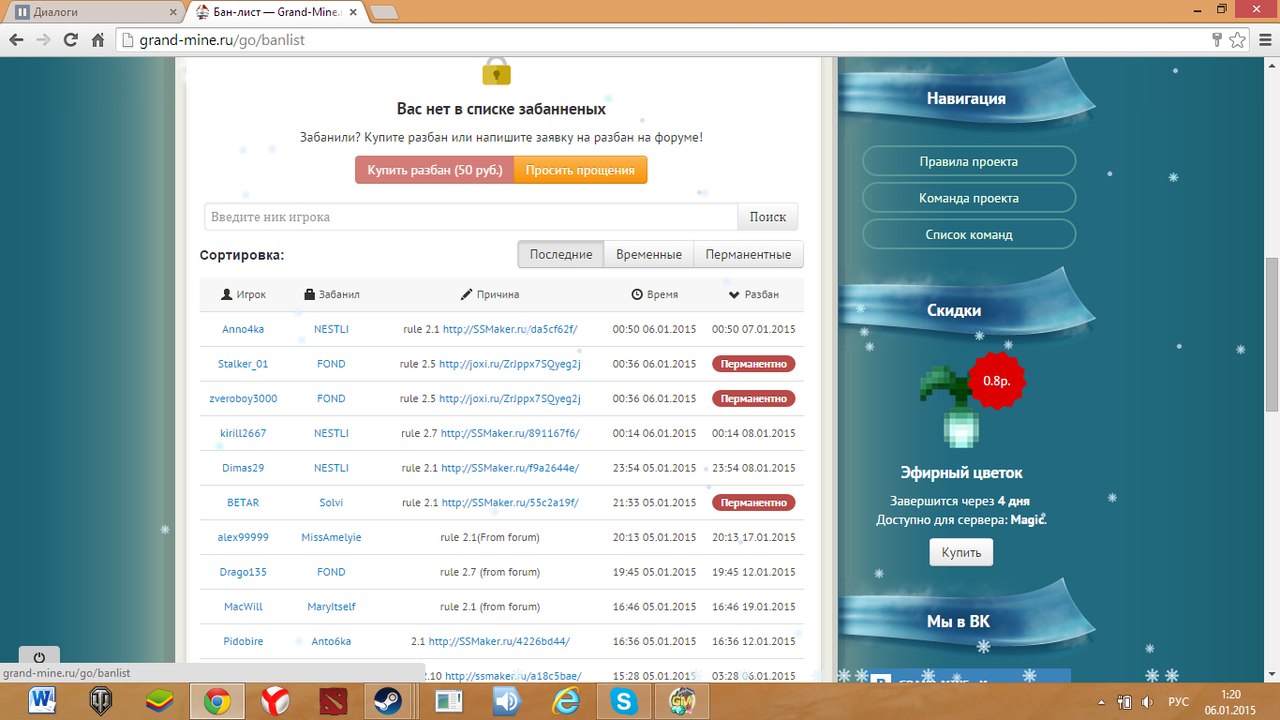Click the Эфирный цветок item image
Screen dimensions: 1280x720
pos(948,409)
